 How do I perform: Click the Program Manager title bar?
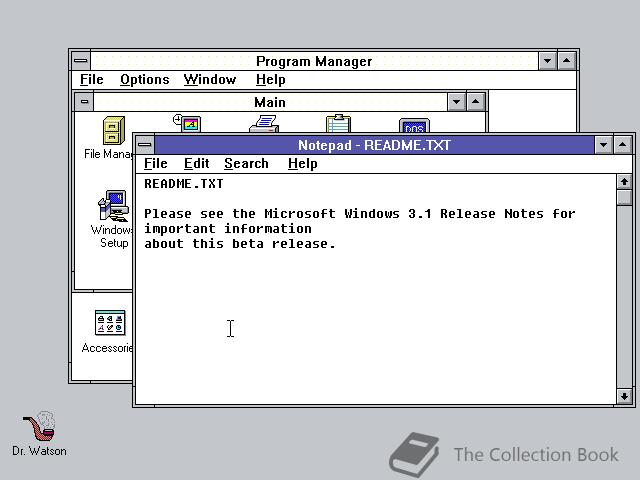tap(314, 61)
